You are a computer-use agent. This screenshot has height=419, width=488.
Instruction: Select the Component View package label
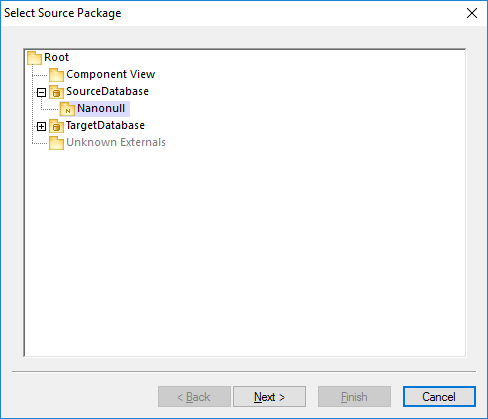pos(111,74)
